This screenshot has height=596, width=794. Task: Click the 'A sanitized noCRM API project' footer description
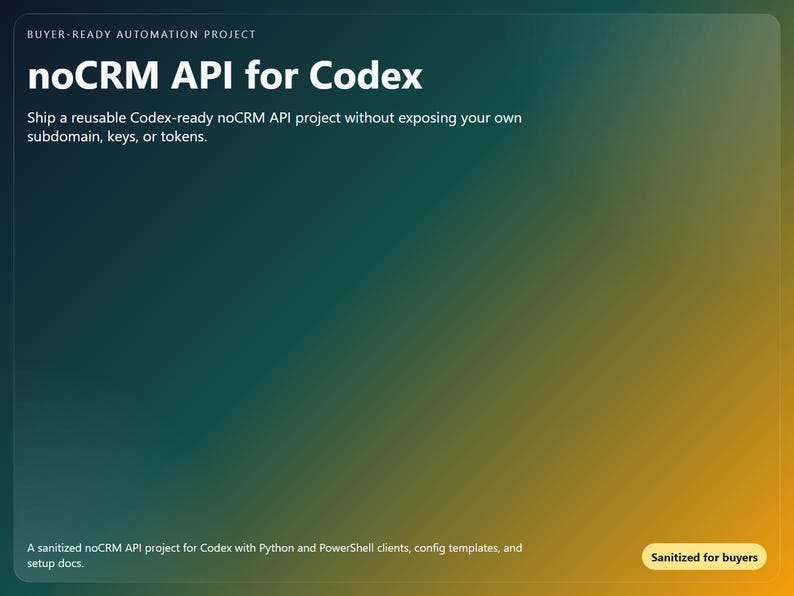pyautogui.click(x=274, y=555)
